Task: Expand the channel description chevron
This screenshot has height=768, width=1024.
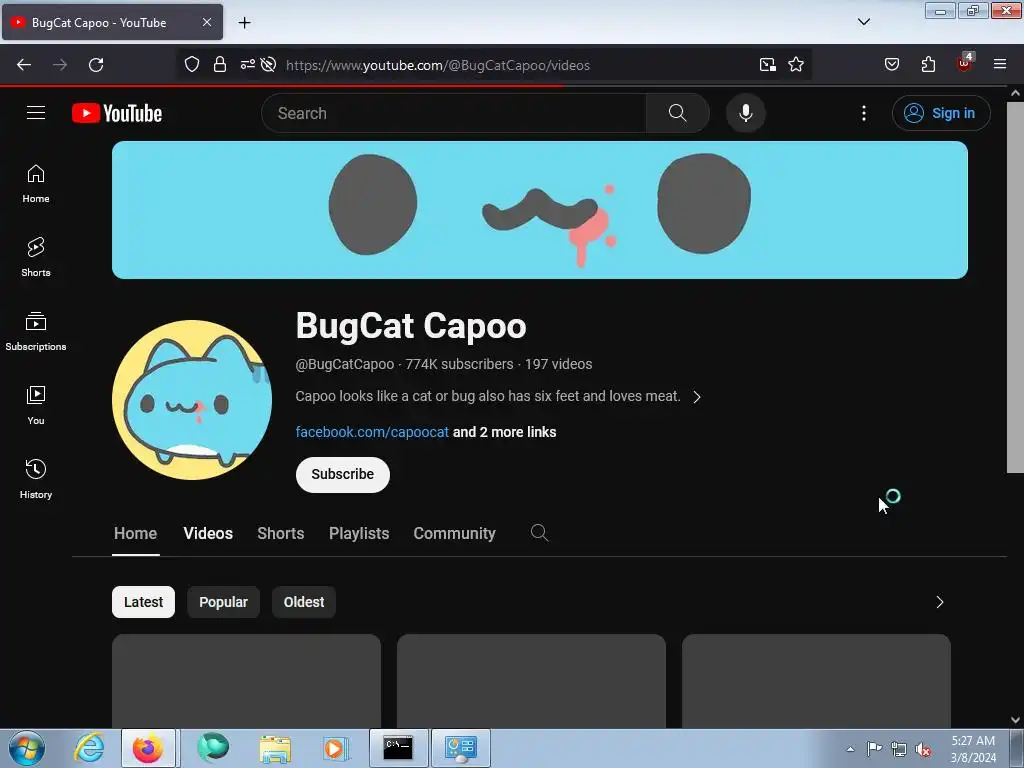Action: 697,397
